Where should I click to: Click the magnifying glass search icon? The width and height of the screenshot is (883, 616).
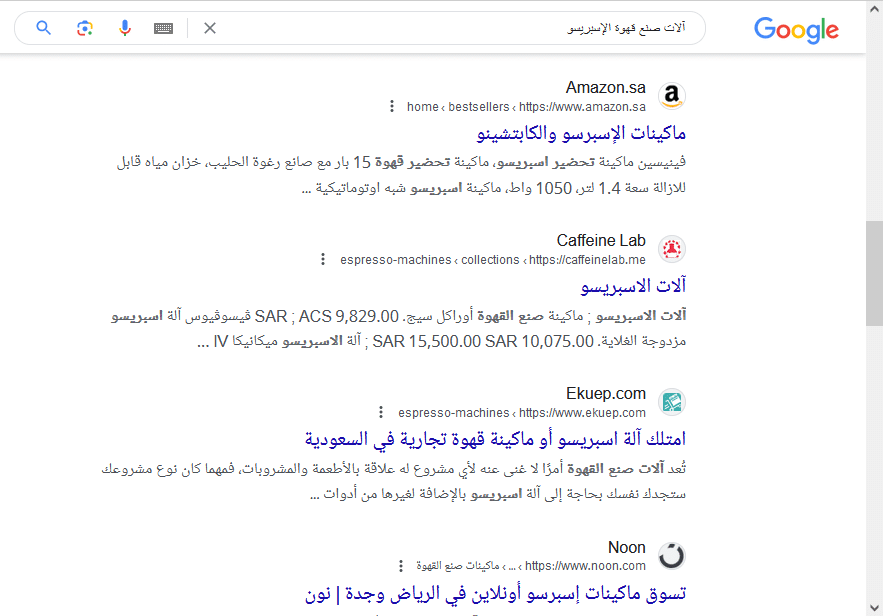point(43,28)
